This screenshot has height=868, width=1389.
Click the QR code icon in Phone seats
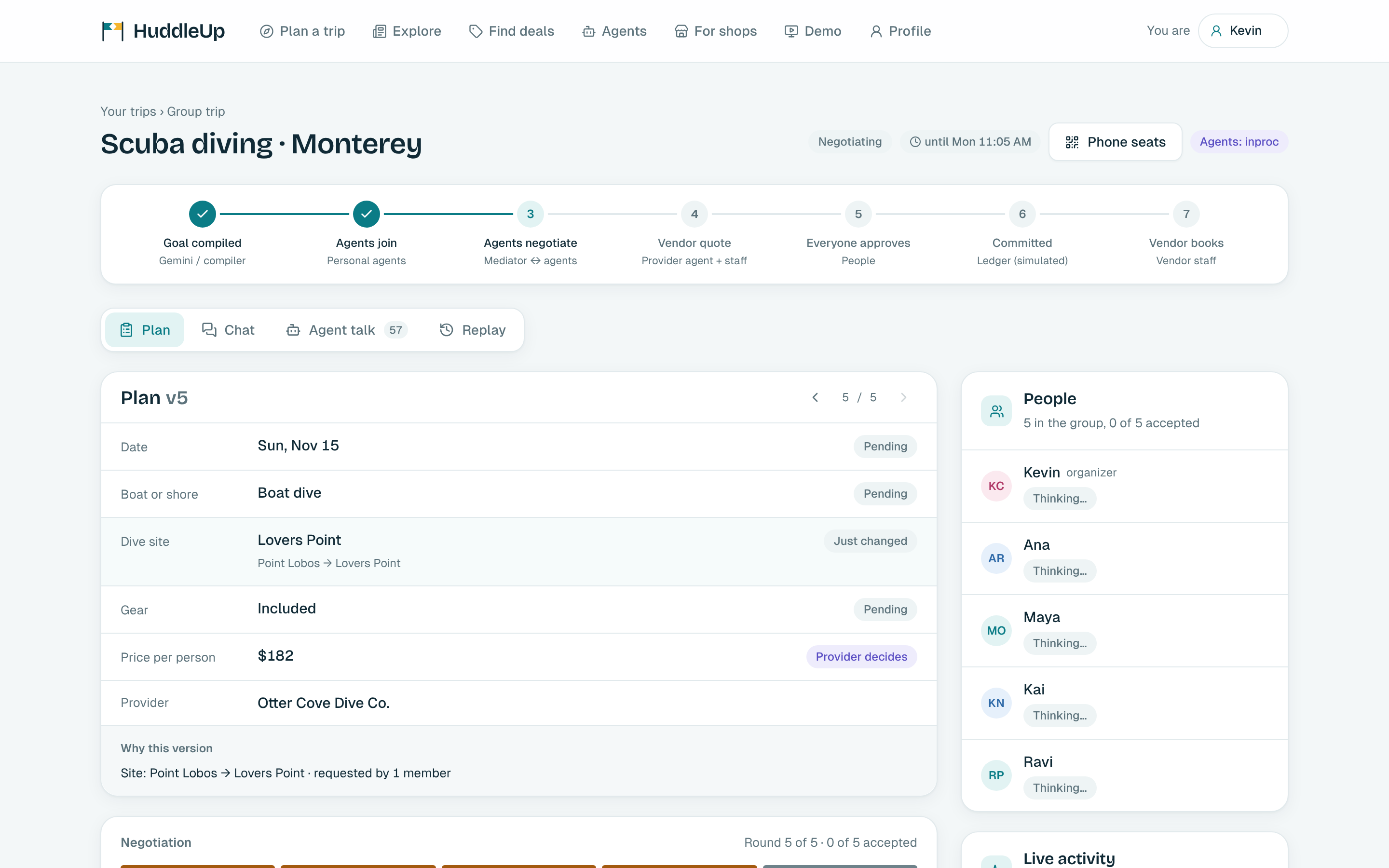1072,142
